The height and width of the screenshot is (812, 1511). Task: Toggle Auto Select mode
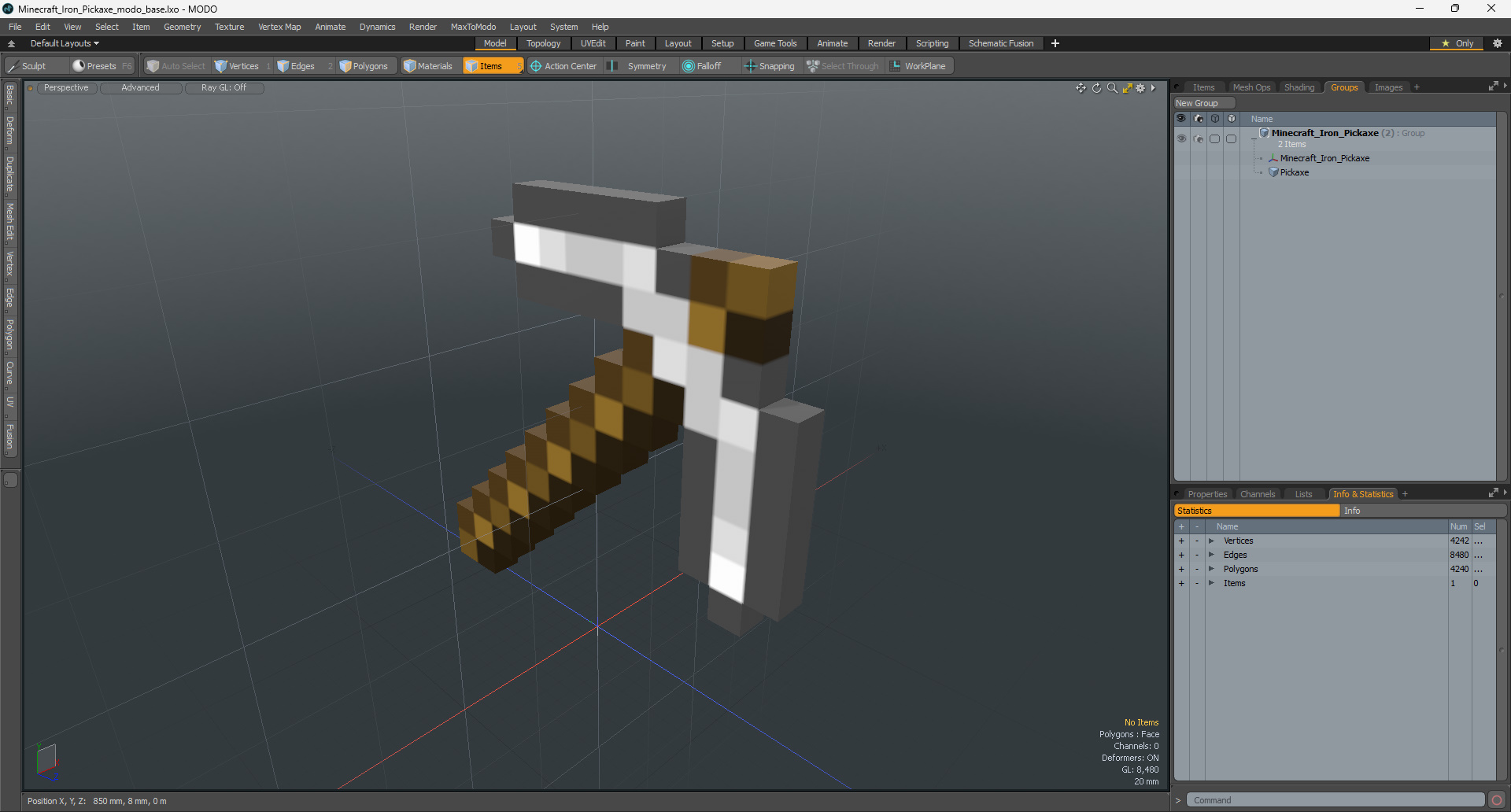coord(176,66)
